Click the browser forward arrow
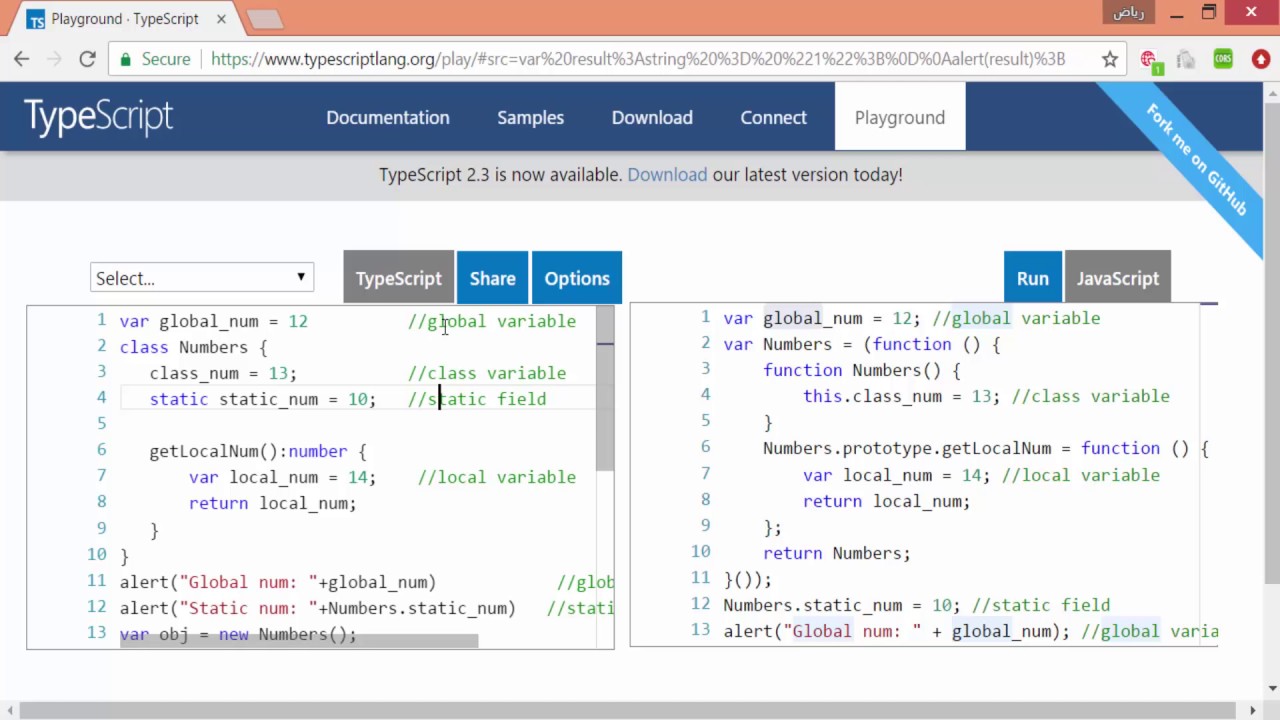This screenshot has height=720, width=1280. click(x=54, y=59)
